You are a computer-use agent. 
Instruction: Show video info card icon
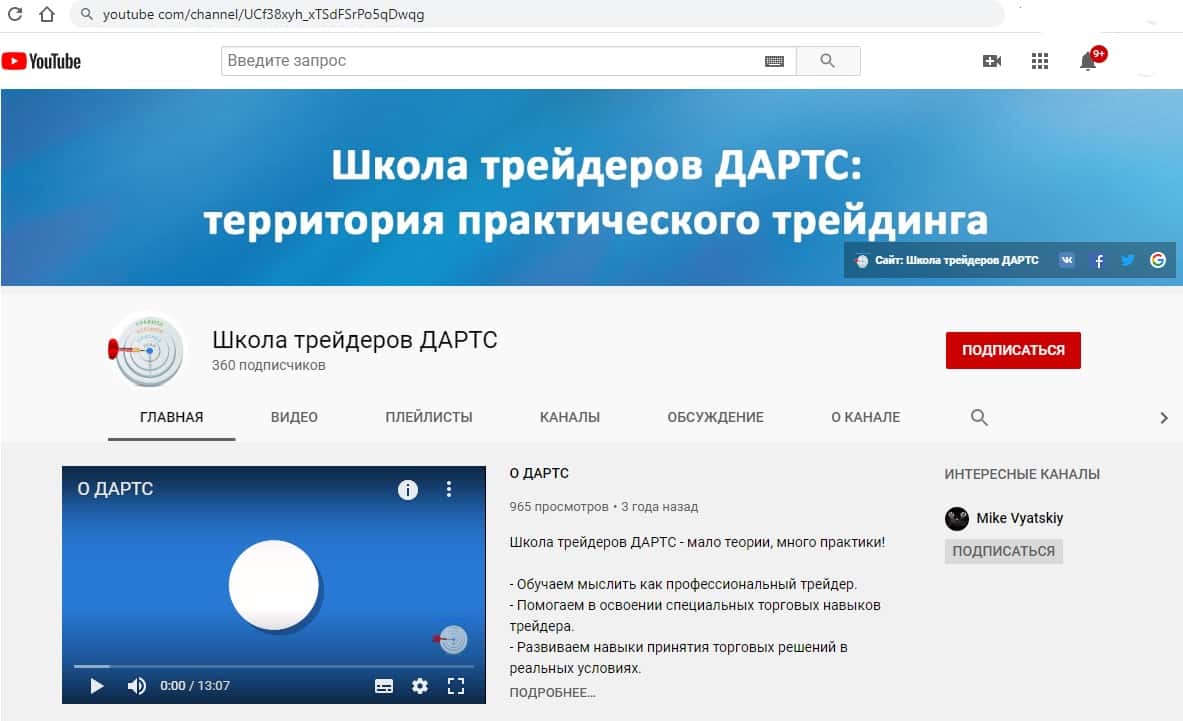coord(407,490)
